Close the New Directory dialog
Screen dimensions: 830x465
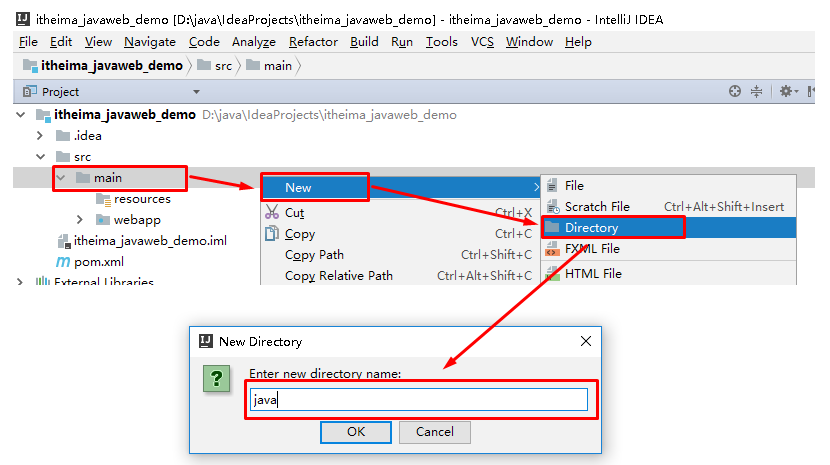click(585, 341)
